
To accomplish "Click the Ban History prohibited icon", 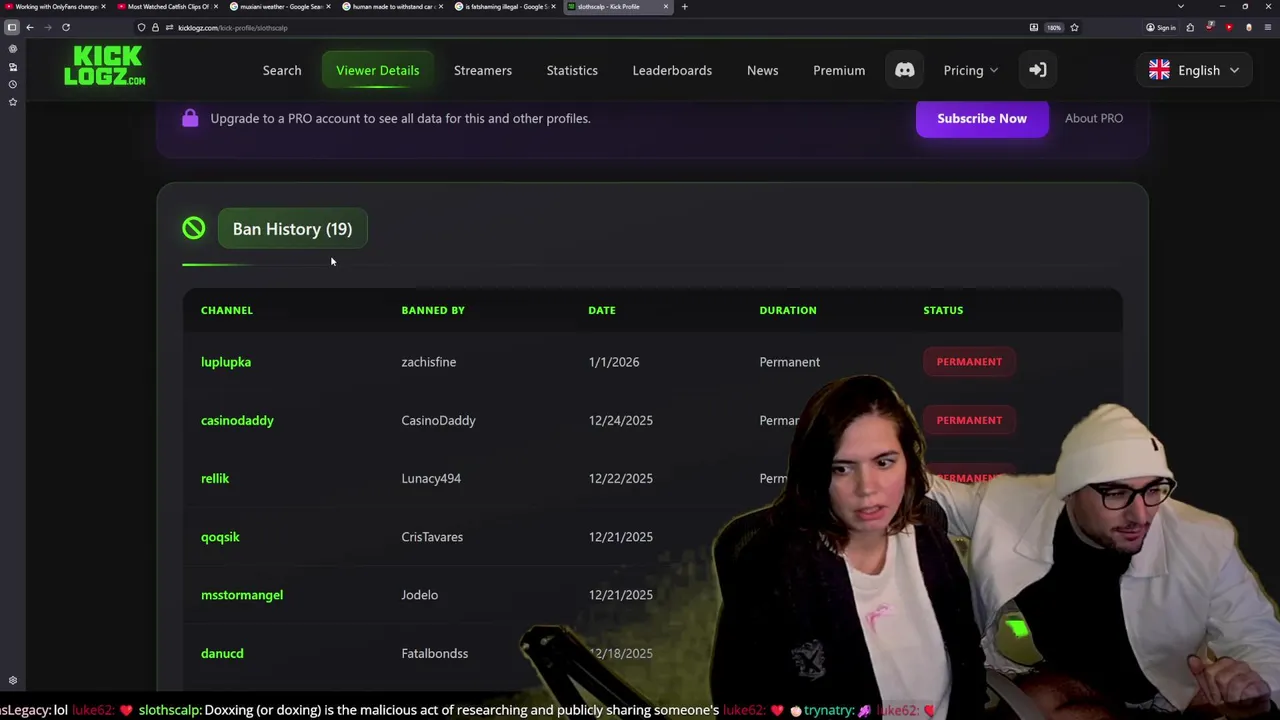I will pyautogui.click(x=194, y=229).
